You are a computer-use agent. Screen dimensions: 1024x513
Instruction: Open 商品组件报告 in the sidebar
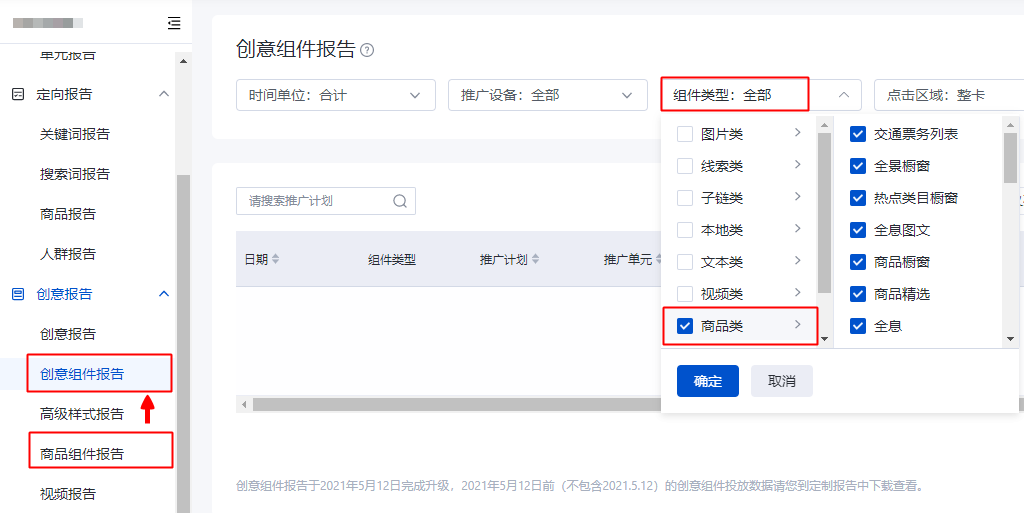coord(82,454)
